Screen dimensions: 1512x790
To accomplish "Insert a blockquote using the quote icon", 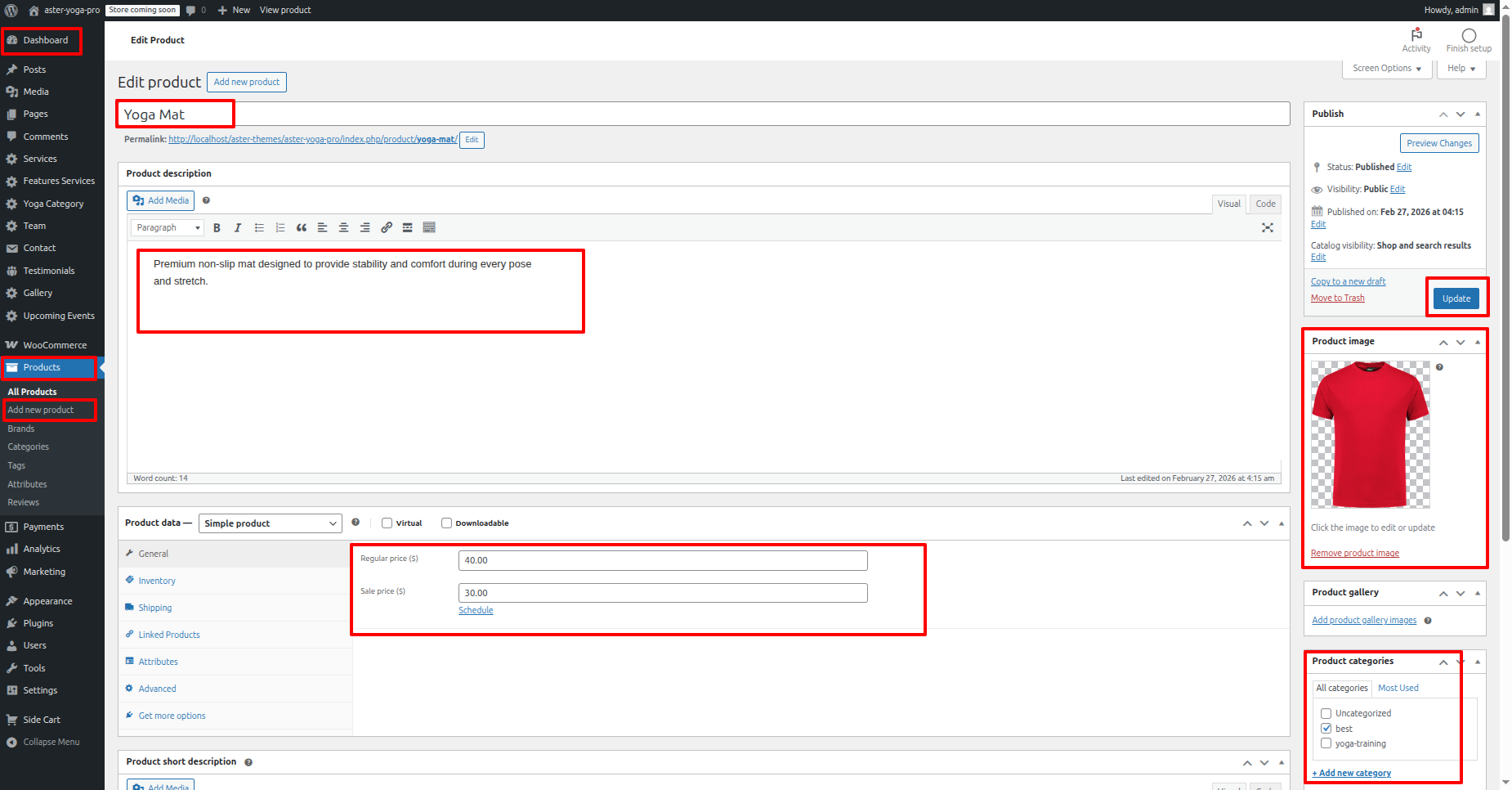I will pos(302,228).
